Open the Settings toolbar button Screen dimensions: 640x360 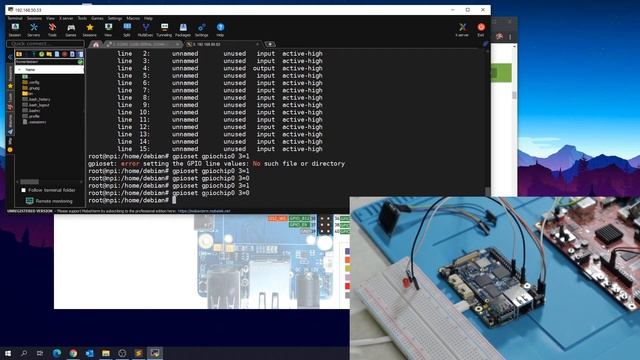[202, 30]
